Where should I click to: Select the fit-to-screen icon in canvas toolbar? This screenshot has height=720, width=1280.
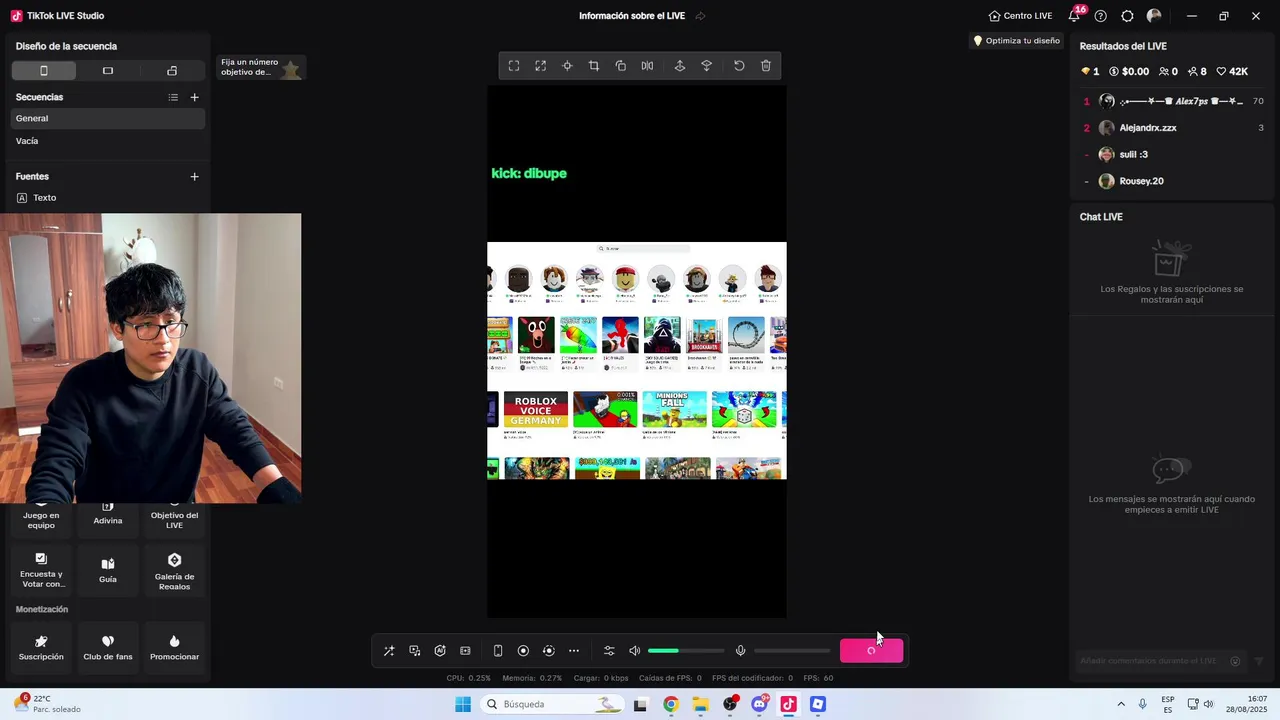514,66
